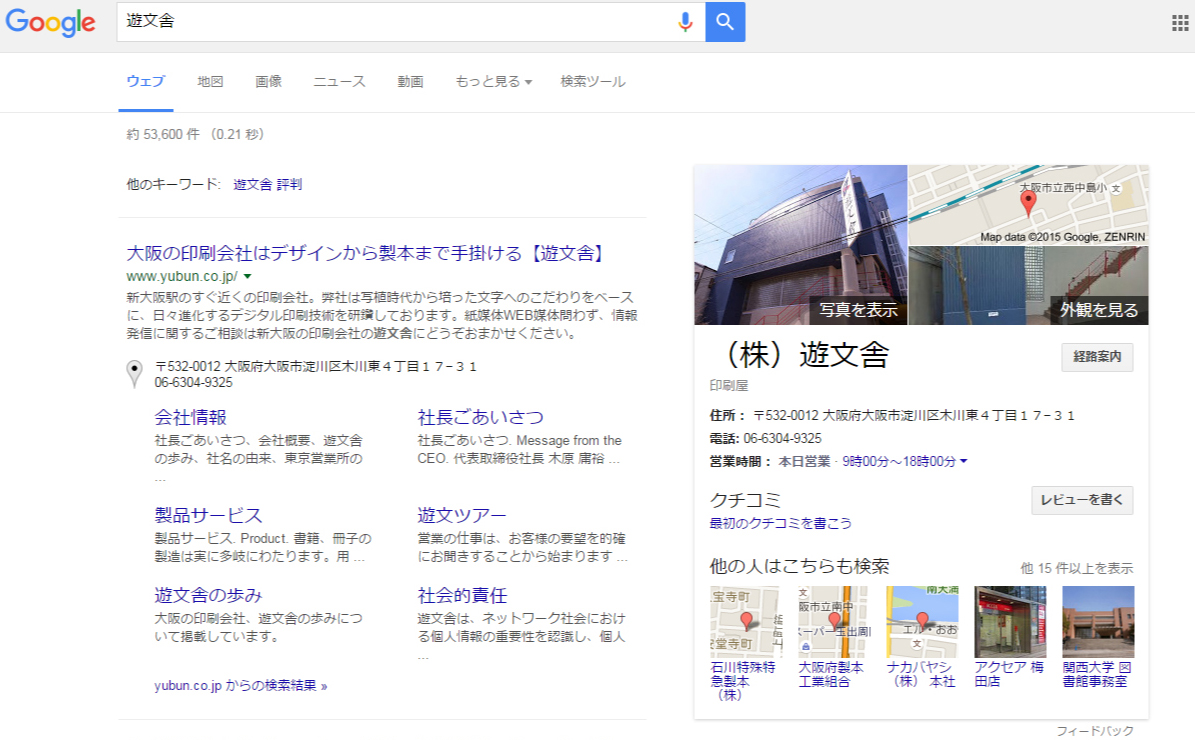Click the 経路案内 button
This screenshot has height=740, width=1195.
(x=1097, y=357)
